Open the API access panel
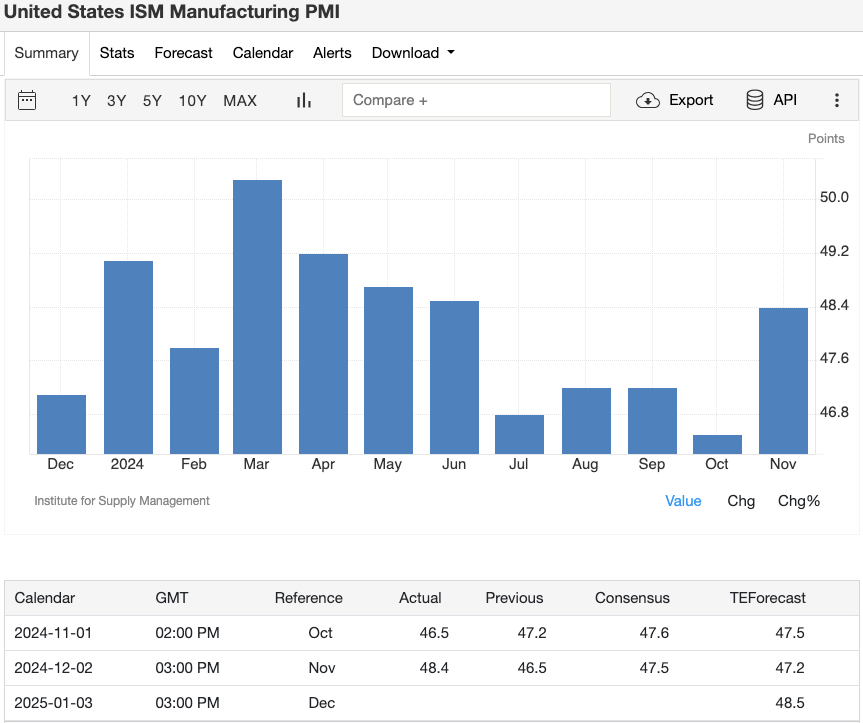The width and height of the screenshot is (863, 723). coord(770,100)
